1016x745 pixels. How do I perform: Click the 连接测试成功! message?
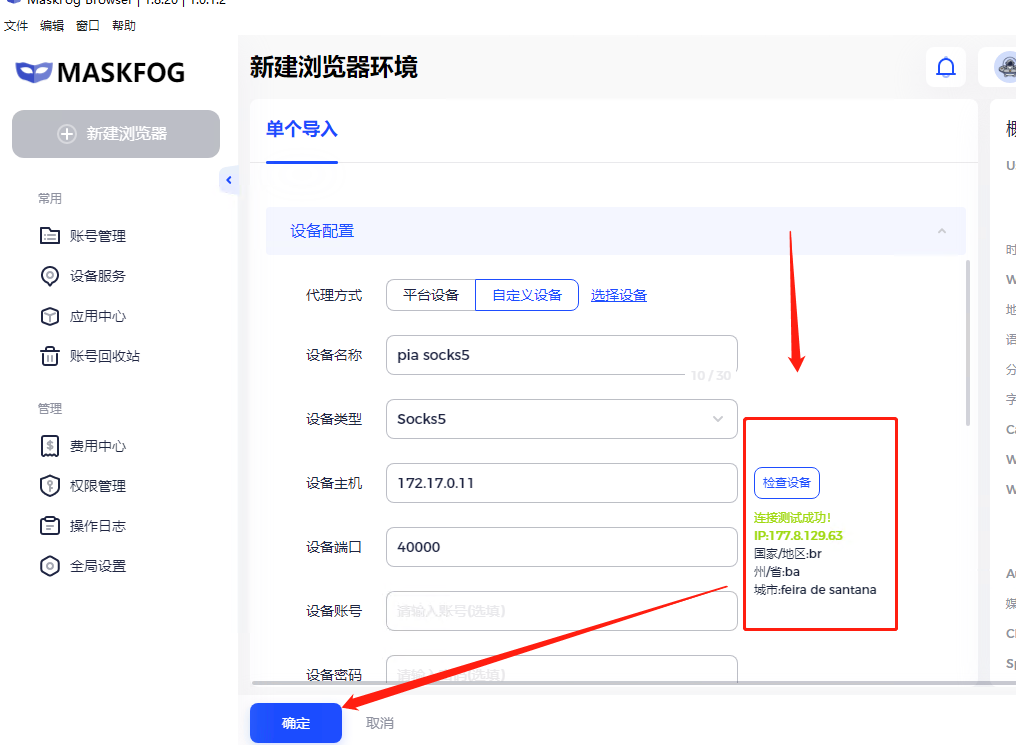(792, 518)
